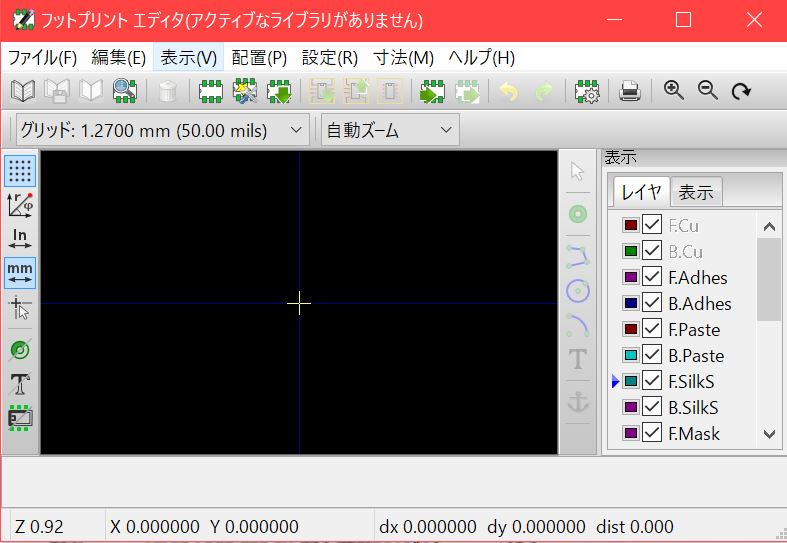Click the new footprint icon

(x=211, y=91)
